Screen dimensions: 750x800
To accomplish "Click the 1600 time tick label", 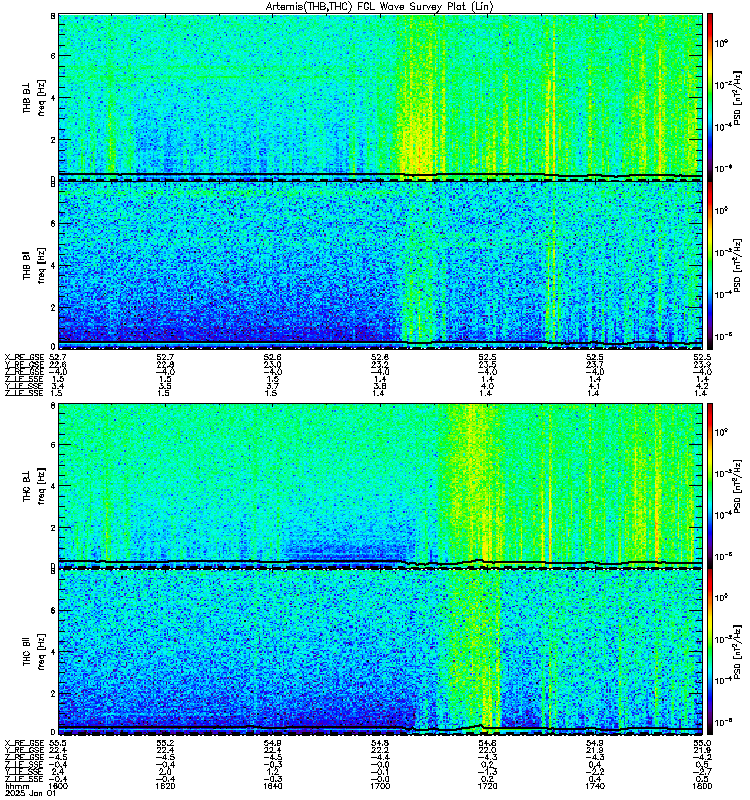I will click(59, 786).
